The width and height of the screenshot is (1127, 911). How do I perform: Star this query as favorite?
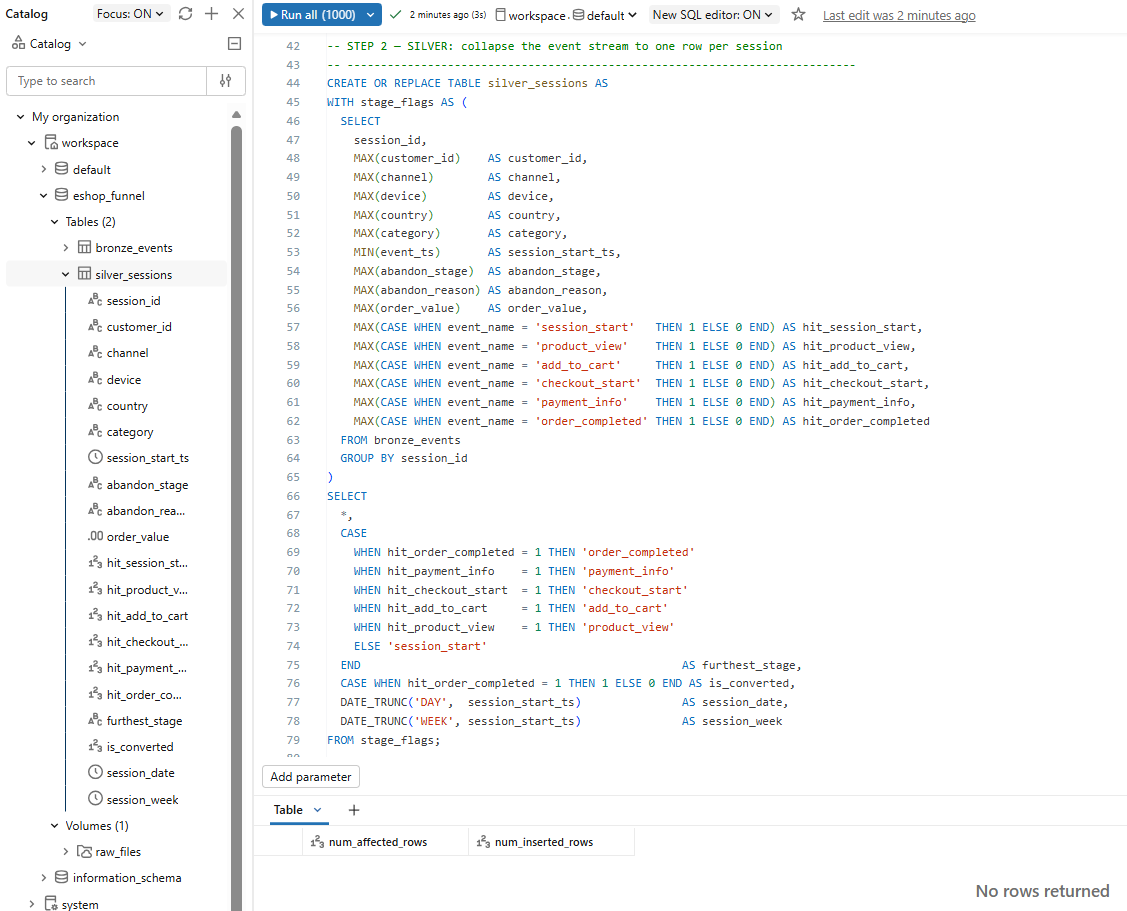tap(798, 14)
